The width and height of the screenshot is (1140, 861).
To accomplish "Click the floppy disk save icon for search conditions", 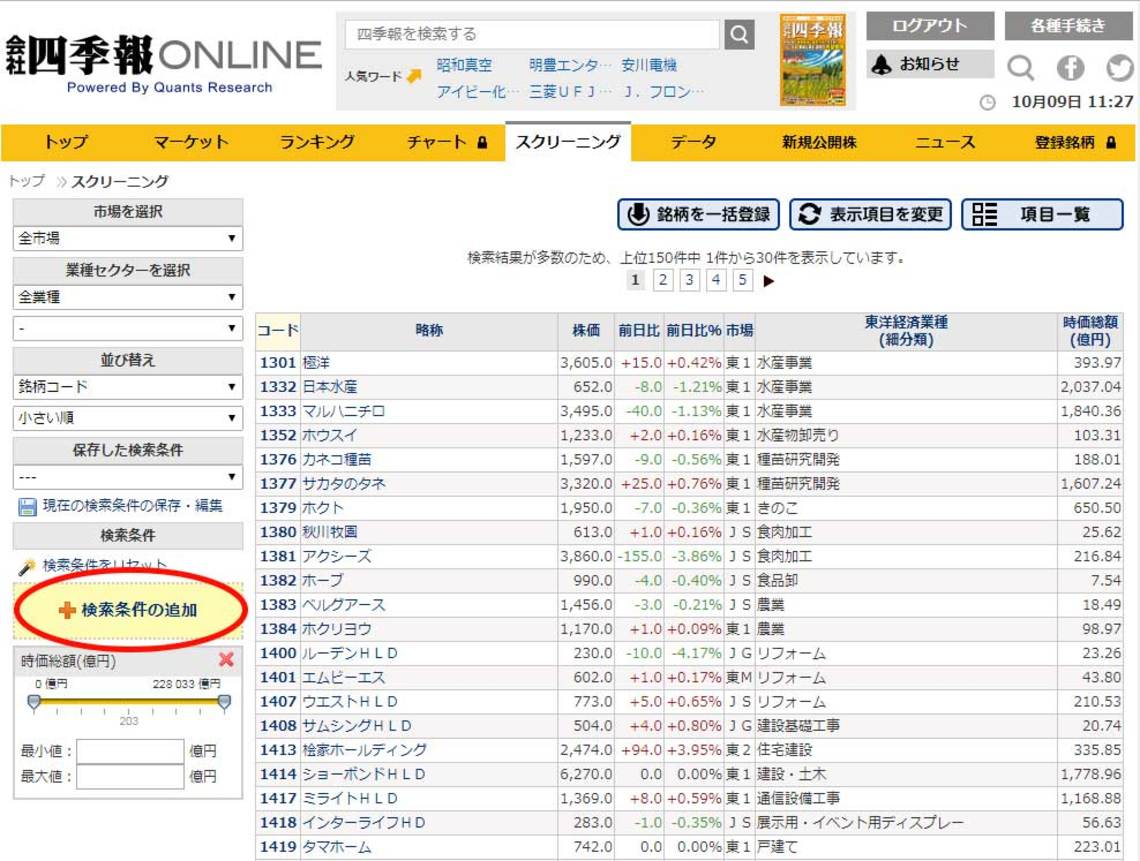I will point(27,507).
